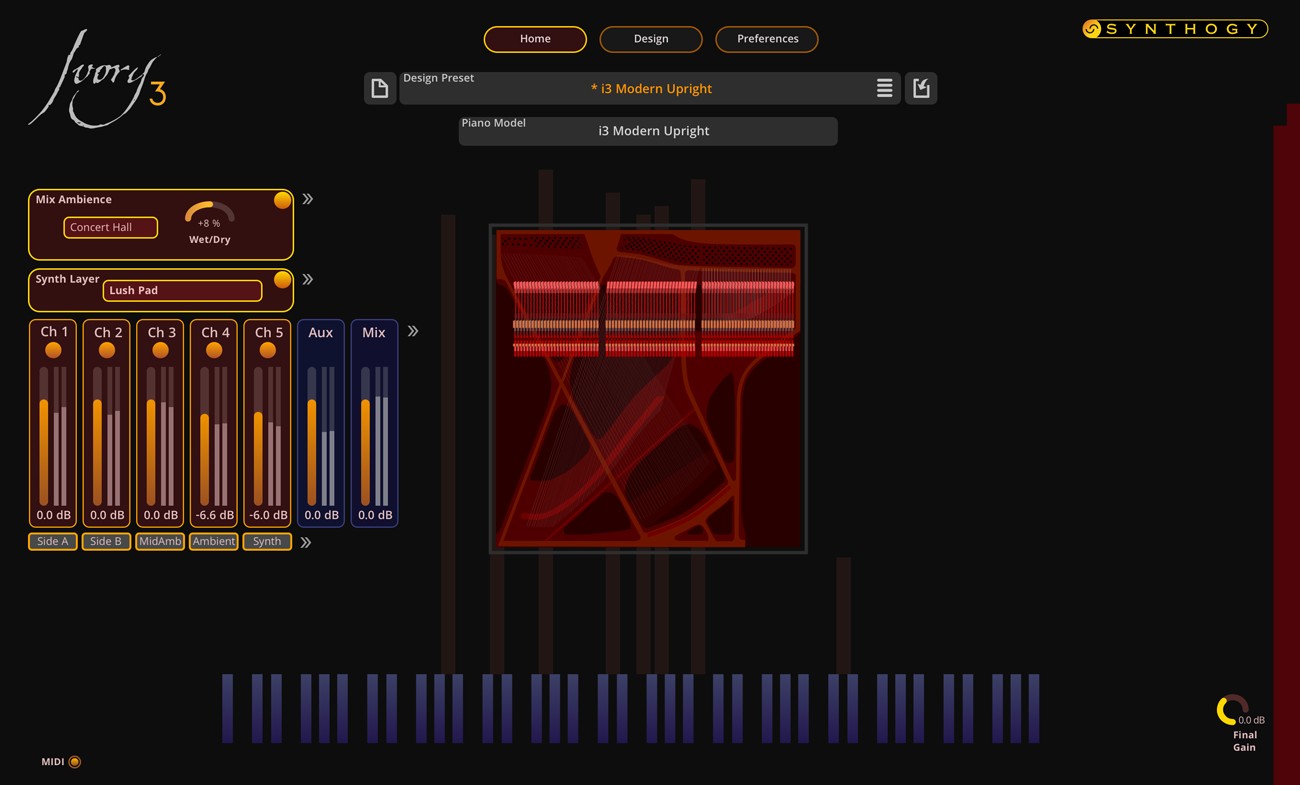Expand the mixer channels panel arrows
Screen dimensions: 1300x785
pyautogui.click(x=413, y=331)
